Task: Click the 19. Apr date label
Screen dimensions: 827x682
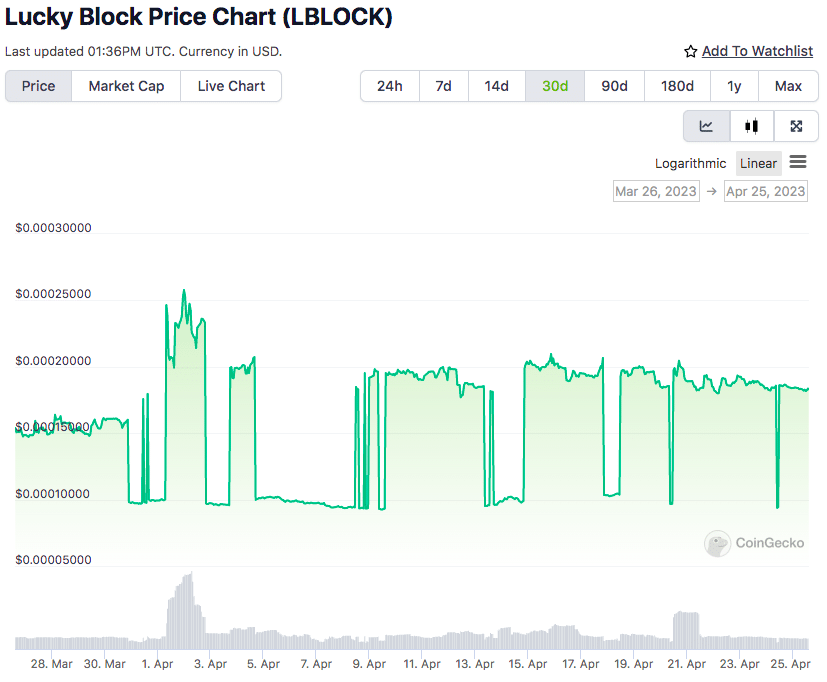Action: pyautogui.click(x=633, y=664)
